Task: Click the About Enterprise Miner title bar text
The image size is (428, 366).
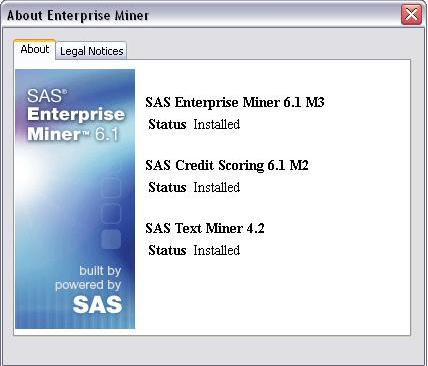Action: coord(78,15)
